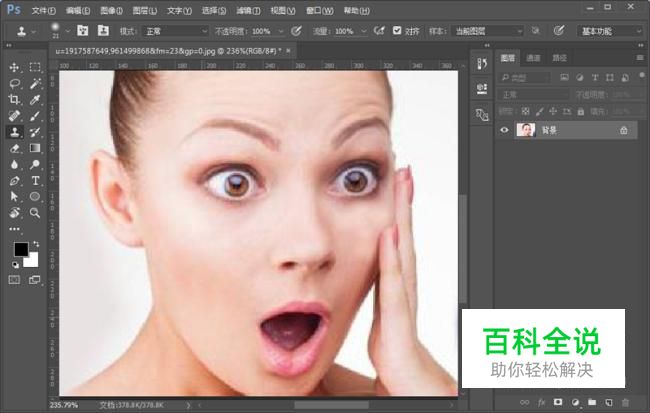Open the 样本 sample source dropdown
The height and width of the screenshot is (413, 650).
[488, 31]
